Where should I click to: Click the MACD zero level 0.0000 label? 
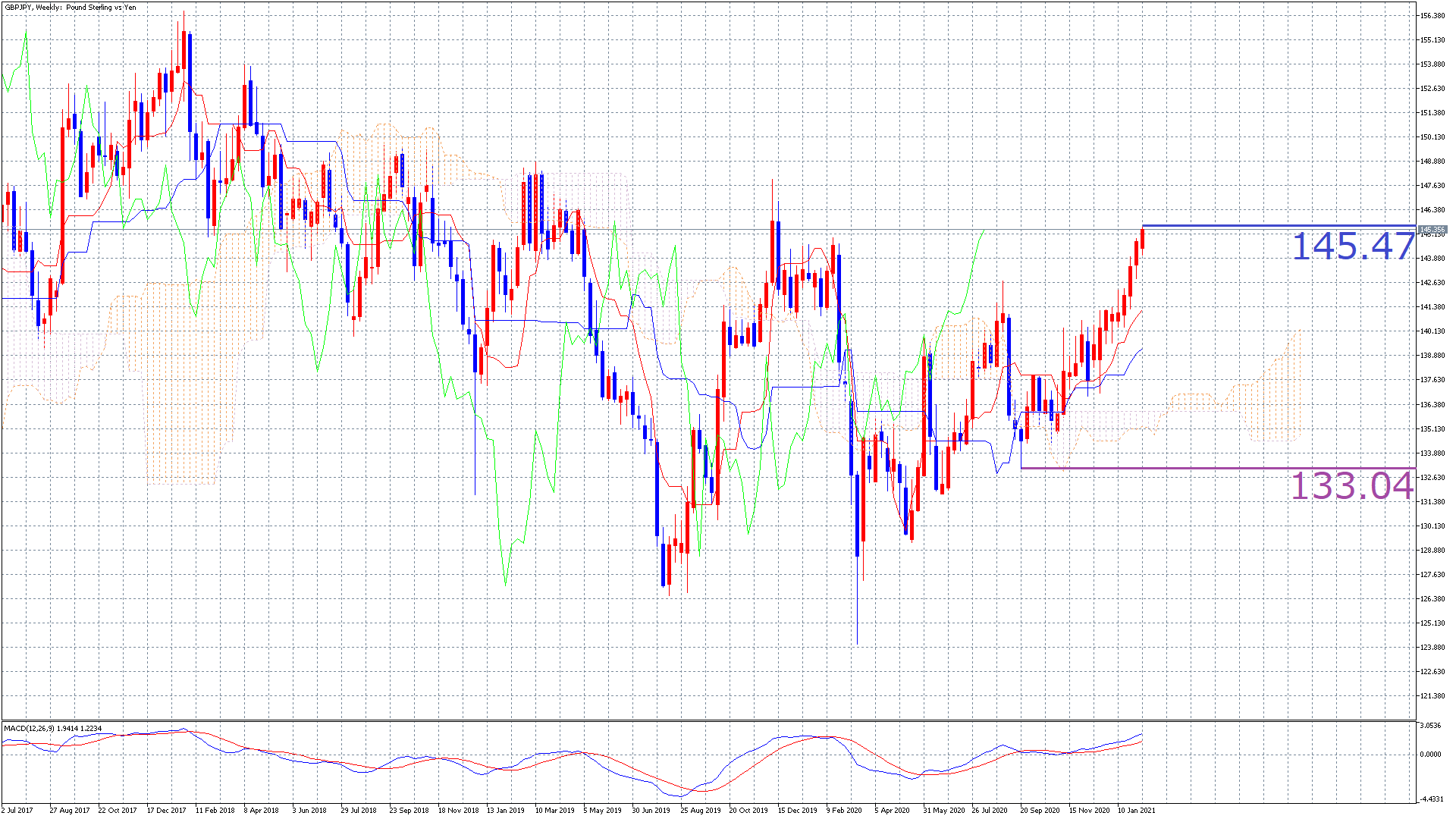[1430, 755]
